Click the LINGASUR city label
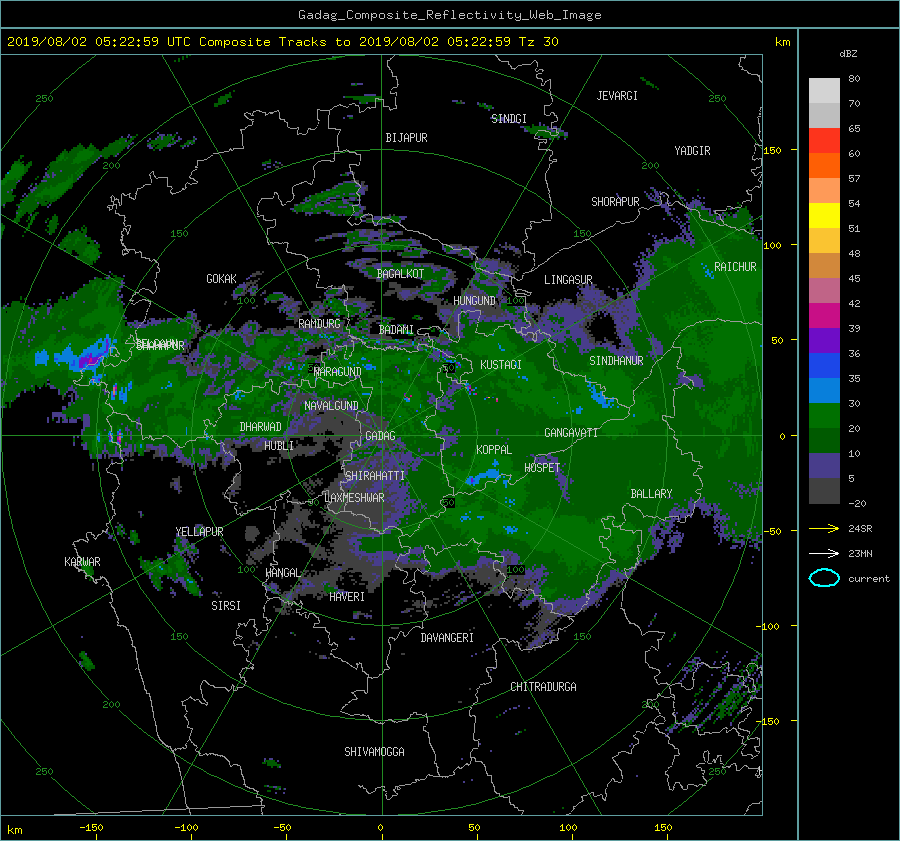Image resolution: width=900 pixels, height=841 pixels. 568,280
